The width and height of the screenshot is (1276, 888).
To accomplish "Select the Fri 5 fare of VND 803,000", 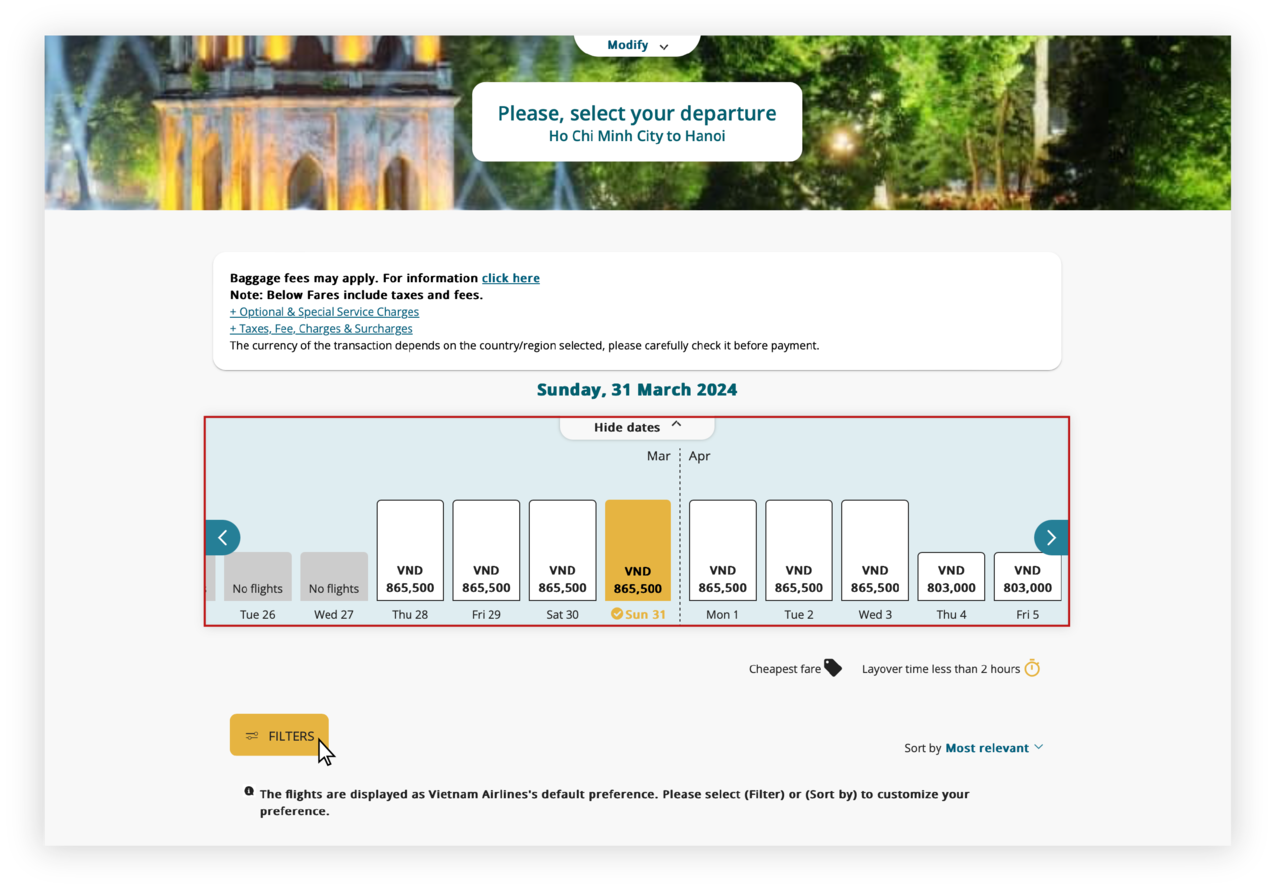I will pos(1026,577).
